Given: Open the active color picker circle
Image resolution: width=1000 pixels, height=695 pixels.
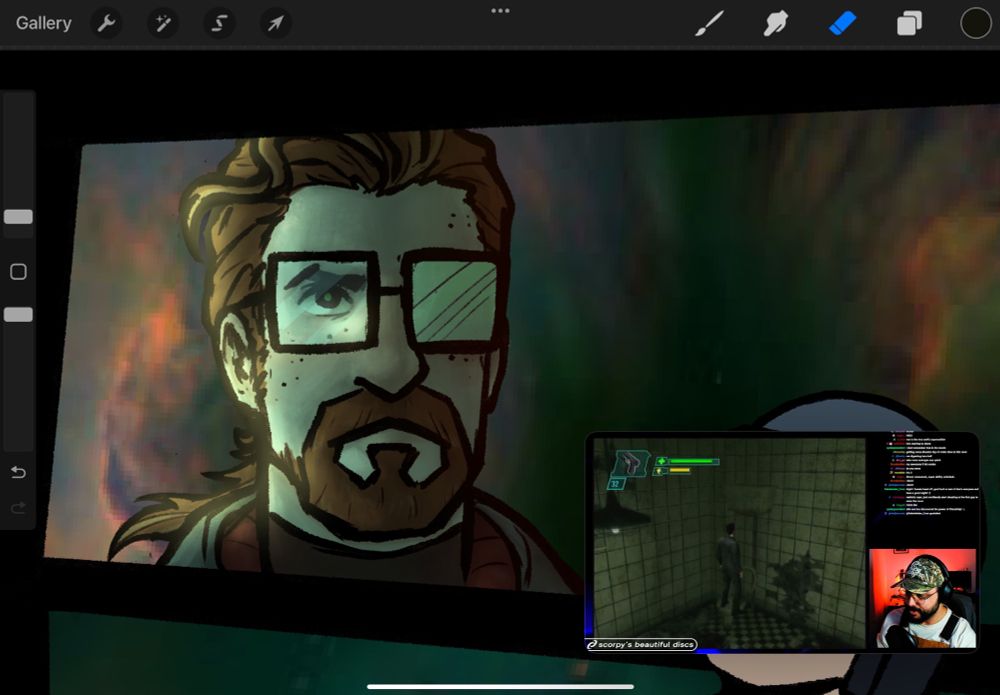Looking at the screenshot, I should pyautogui.click(x=976, y=24).
